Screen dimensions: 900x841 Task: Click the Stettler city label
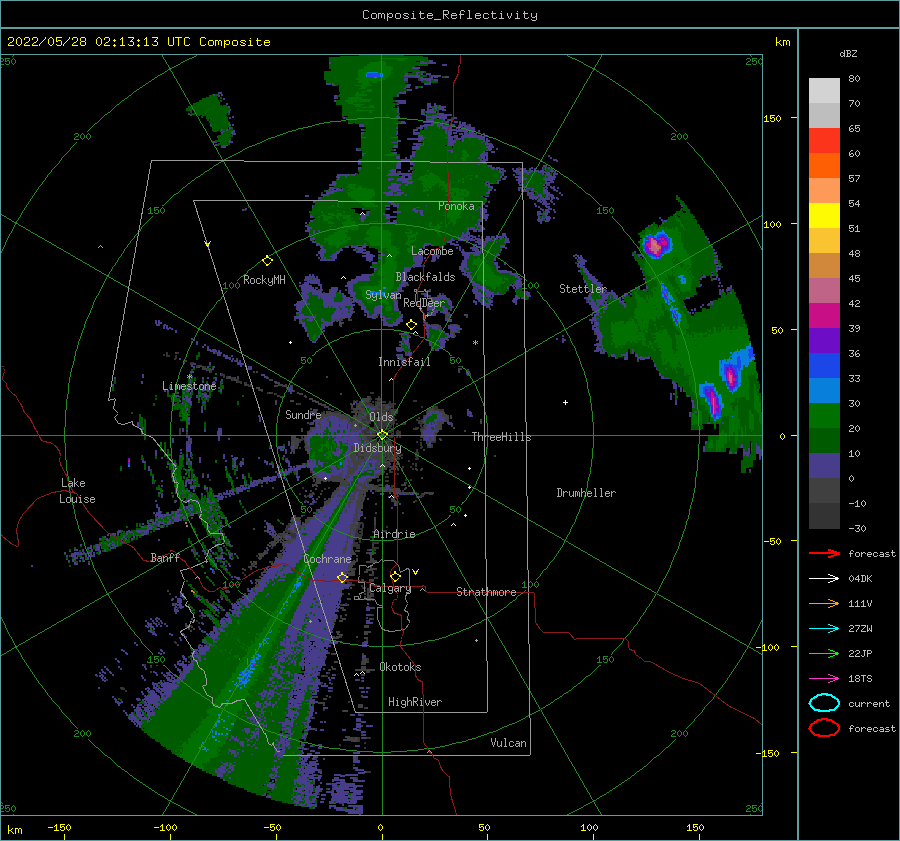coord(583,289)
